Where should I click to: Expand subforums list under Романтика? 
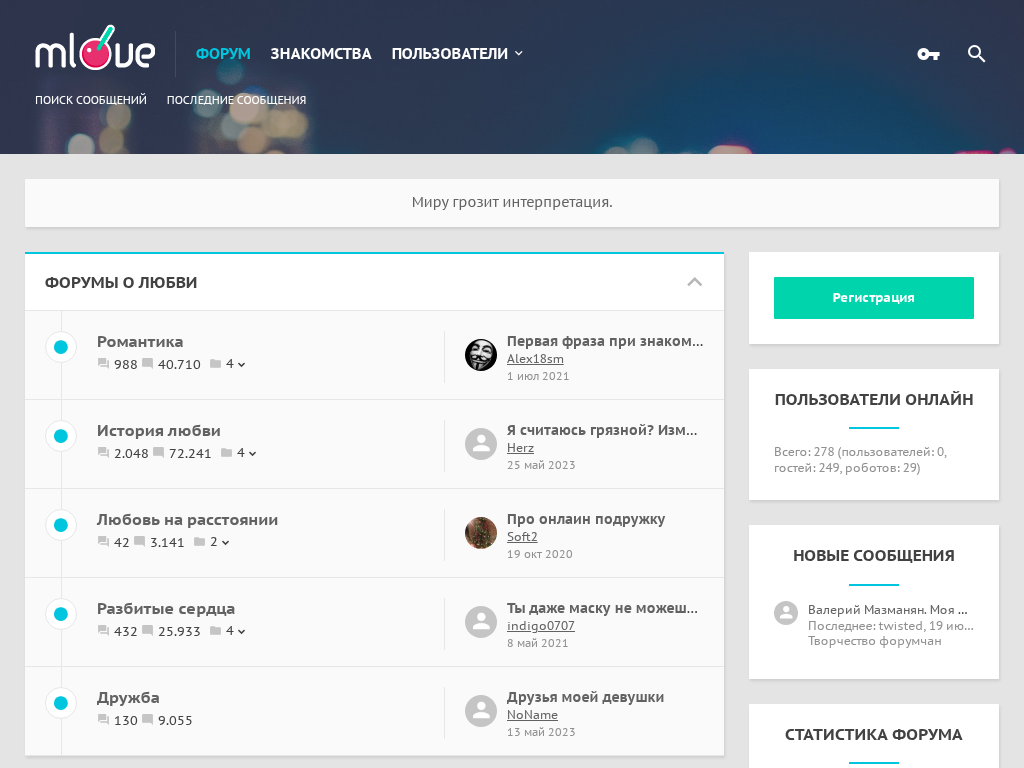[236, 365]
